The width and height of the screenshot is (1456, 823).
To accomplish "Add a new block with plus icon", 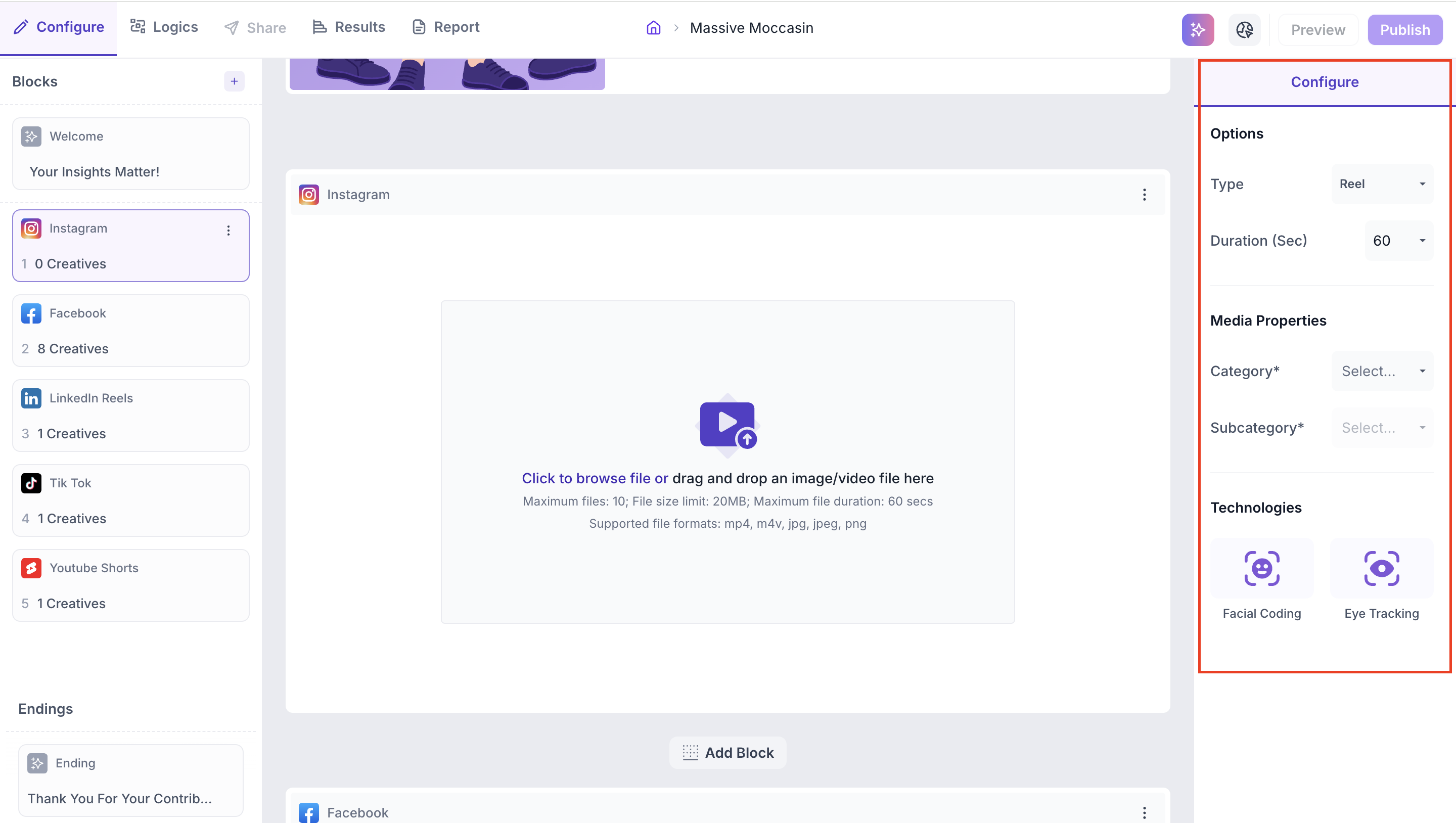I will 234,81.
